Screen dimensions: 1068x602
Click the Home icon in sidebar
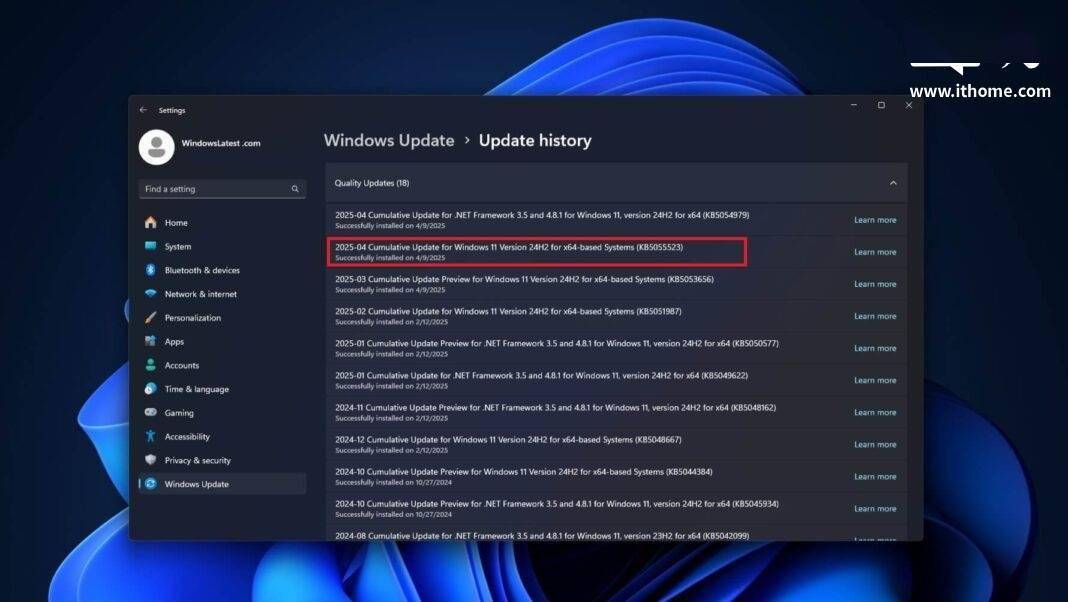tap(151, 222)
